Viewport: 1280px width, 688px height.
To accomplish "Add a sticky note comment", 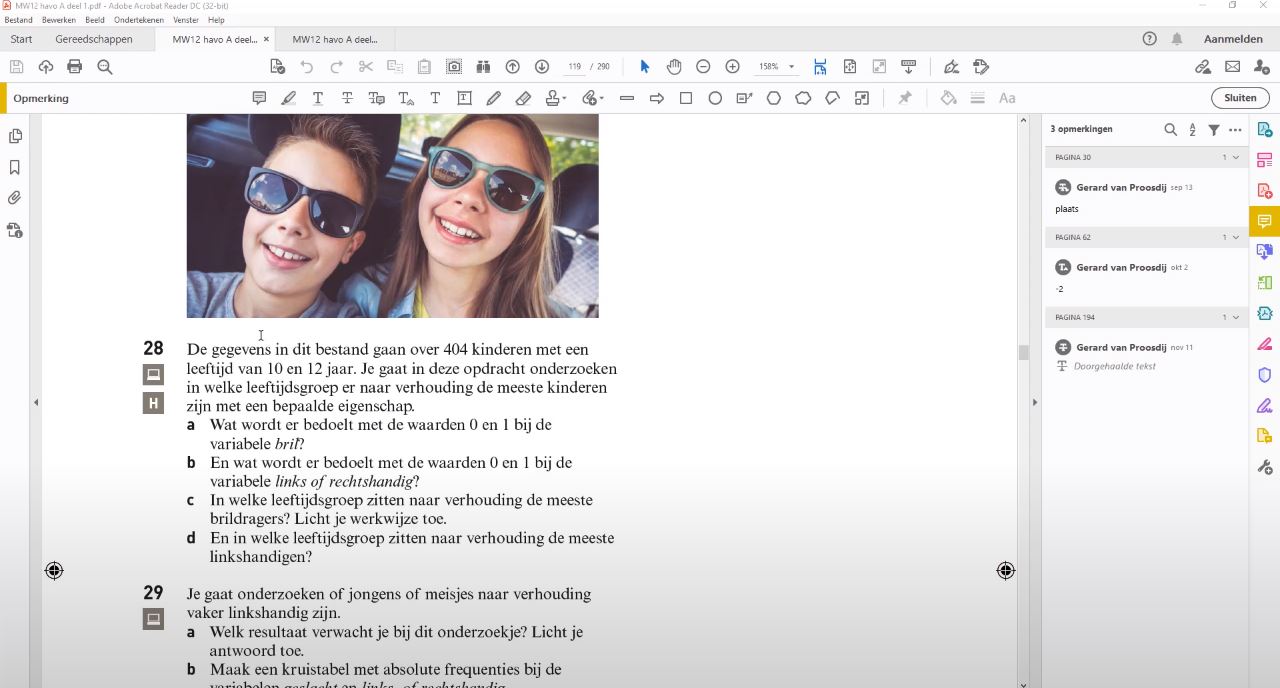I will (259, 98).
